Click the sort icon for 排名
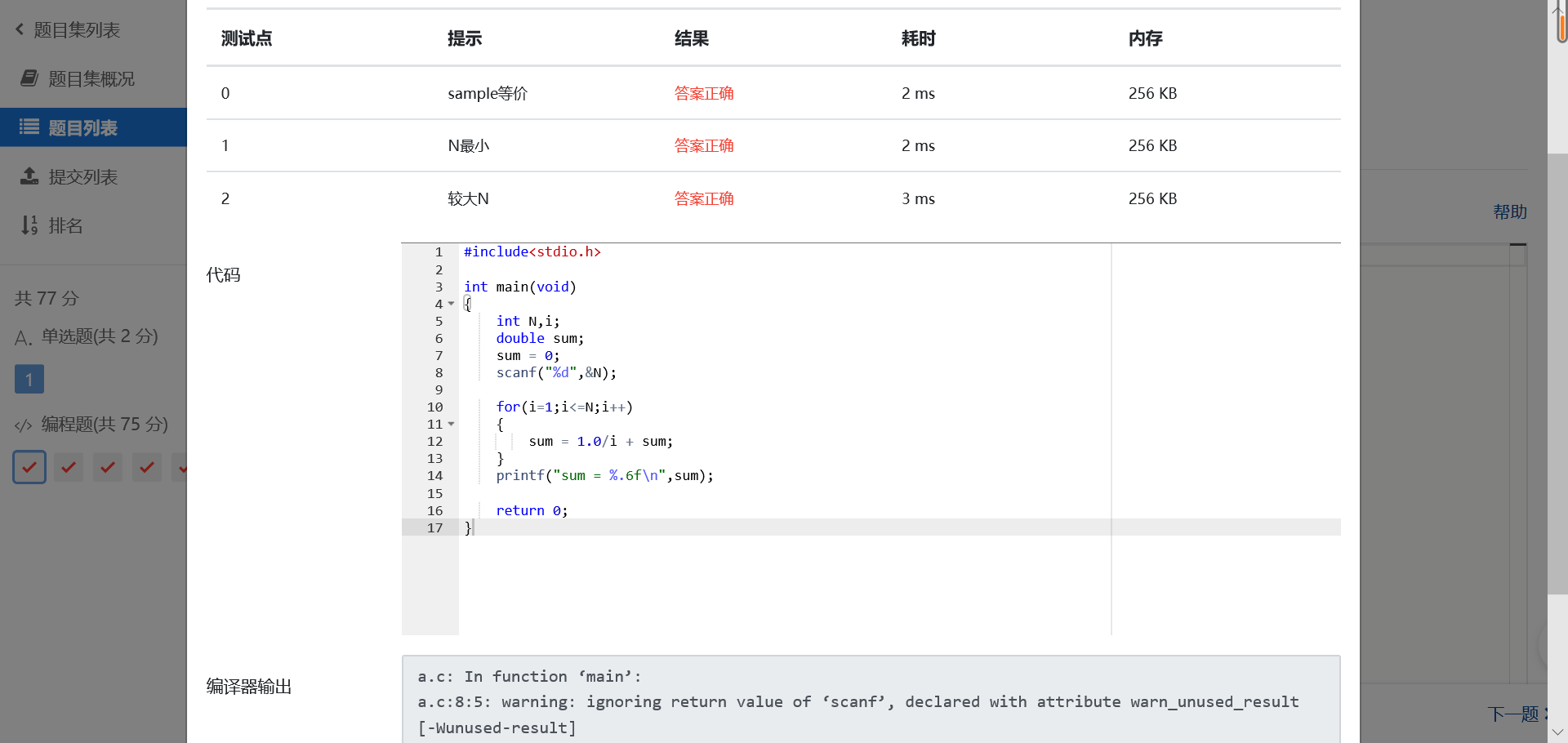The width and height of the screenshot is (1568, 743). [29, 225]
